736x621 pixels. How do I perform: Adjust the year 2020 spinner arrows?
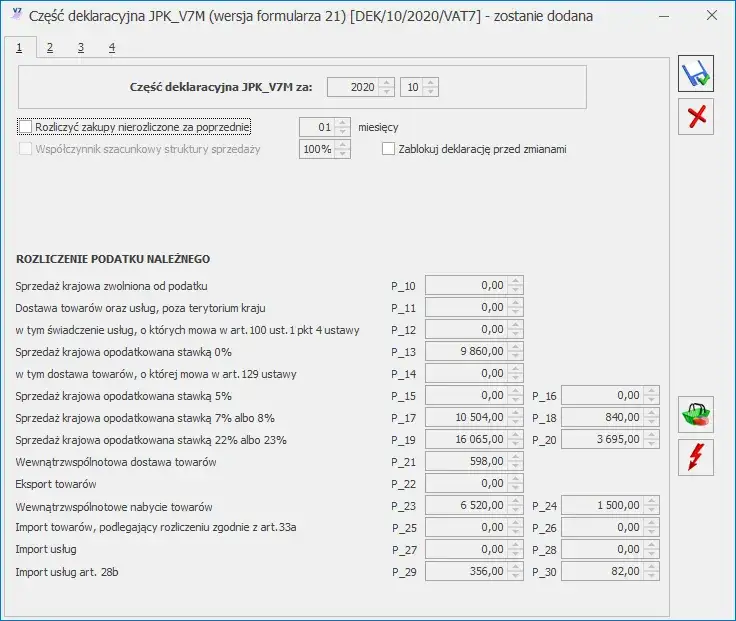[x=387, y=87]
